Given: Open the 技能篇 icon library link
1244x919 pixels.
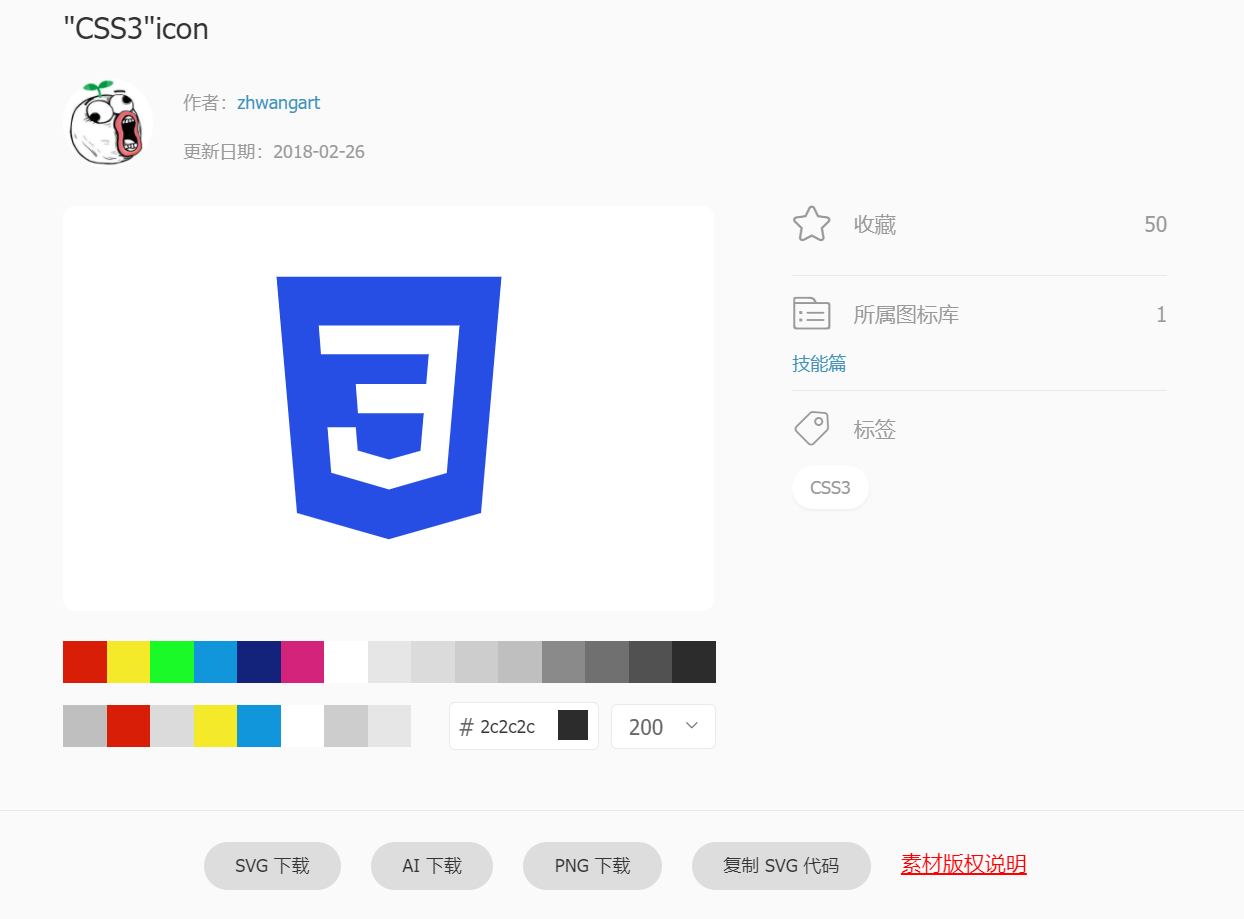Looking at the screenshot, I should tap(819, 363).
